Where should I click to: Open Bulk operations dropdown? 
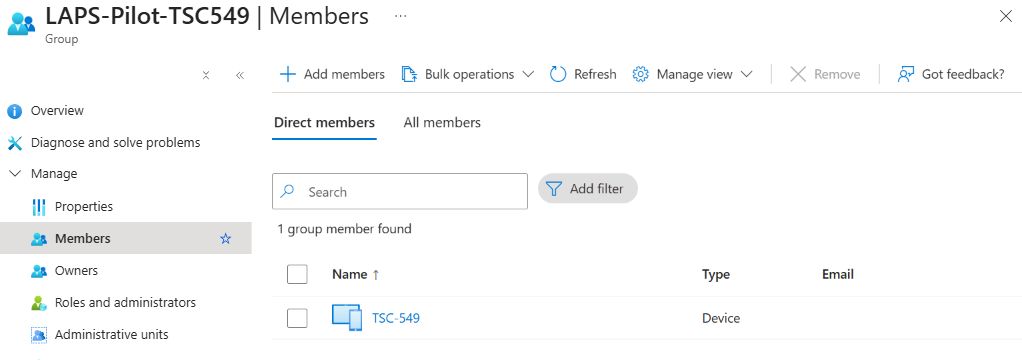468,74
